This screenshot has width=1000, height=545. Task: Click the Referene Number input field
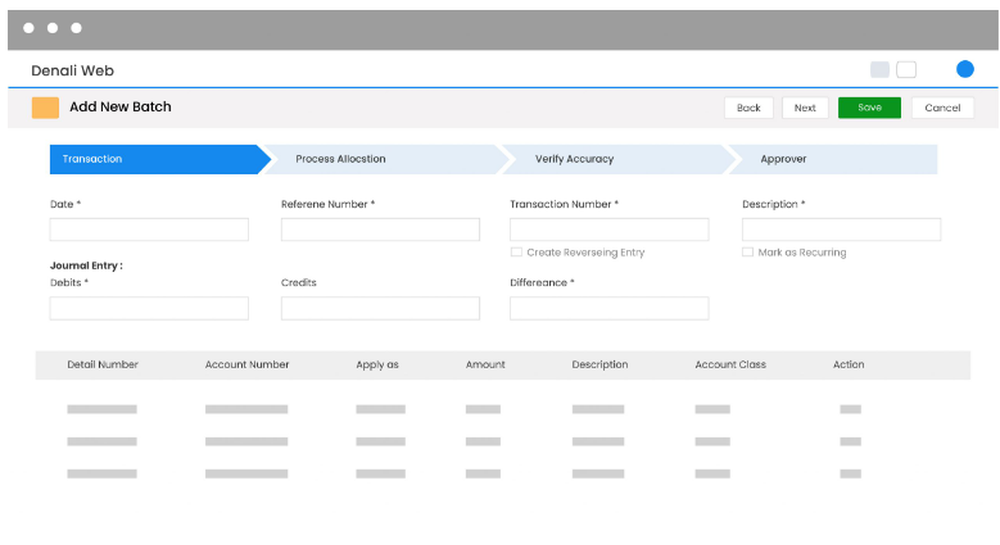(380, 229)
